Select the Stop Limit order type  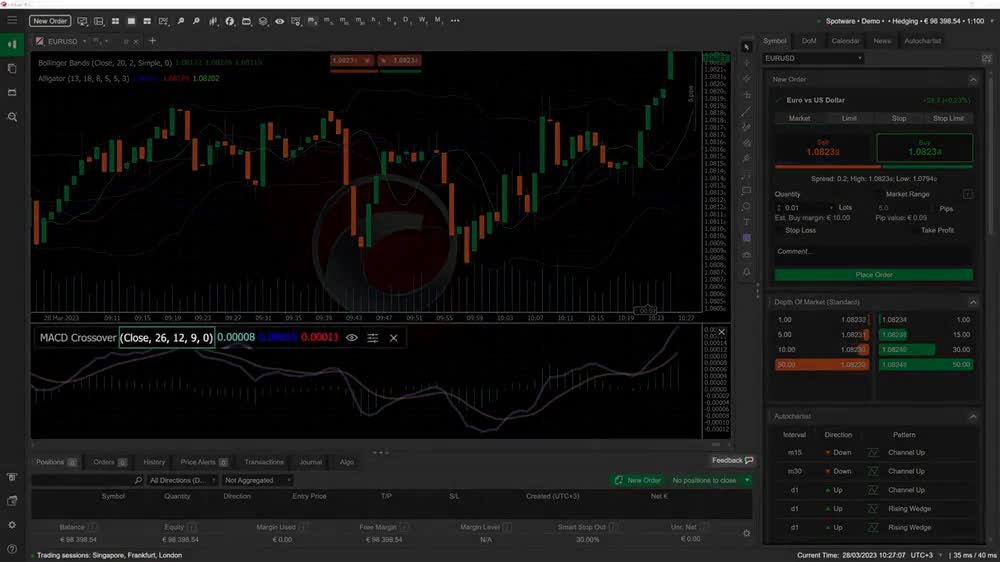click(x=948, y=118)
